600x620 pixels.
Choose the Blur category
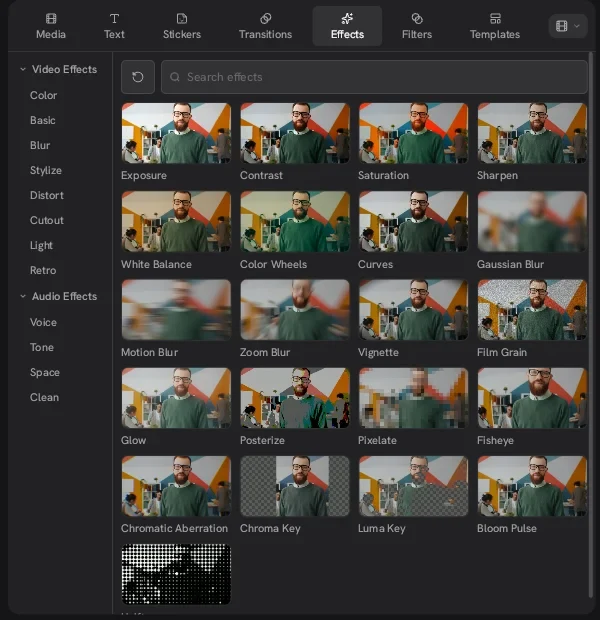click(40, 145)
